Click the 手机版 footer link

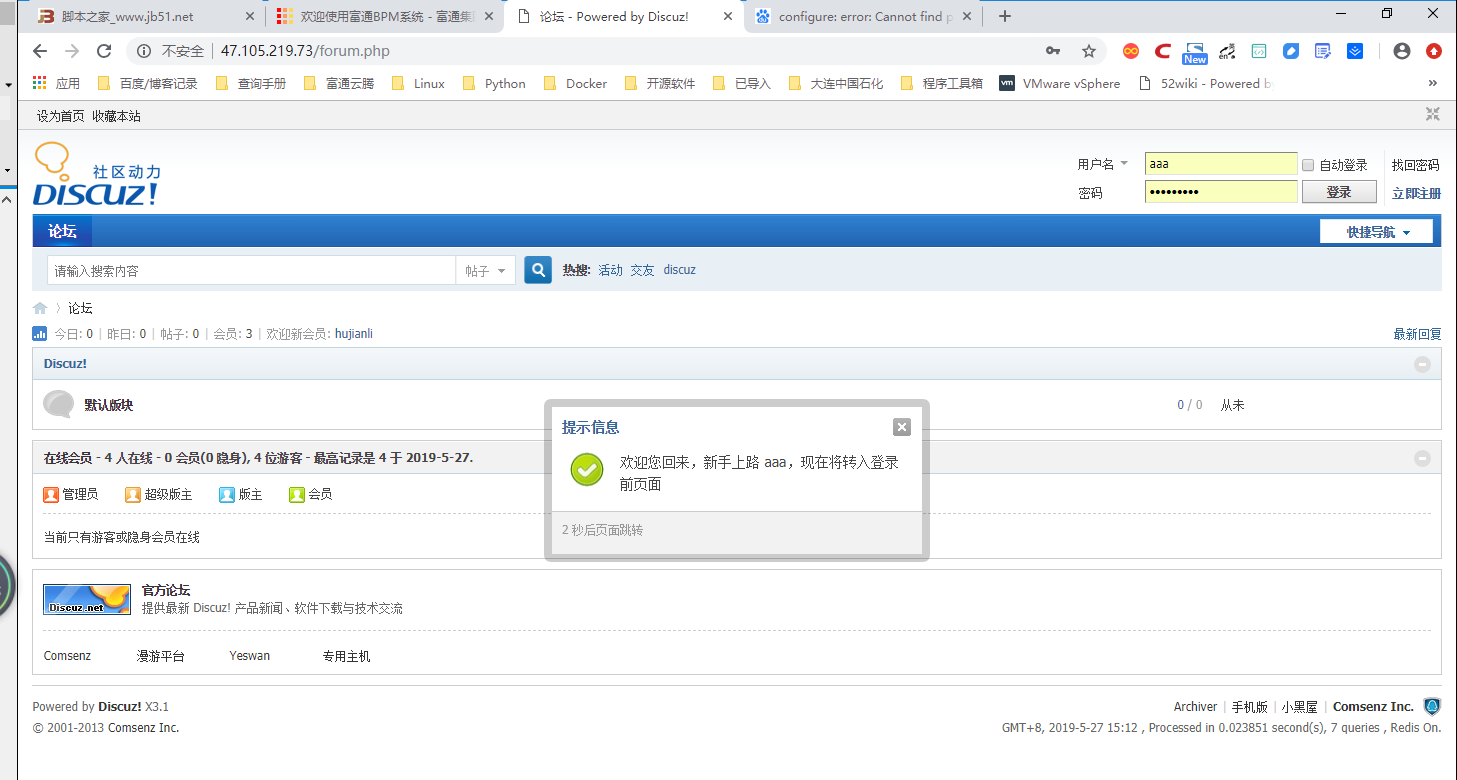(1249, 706)
